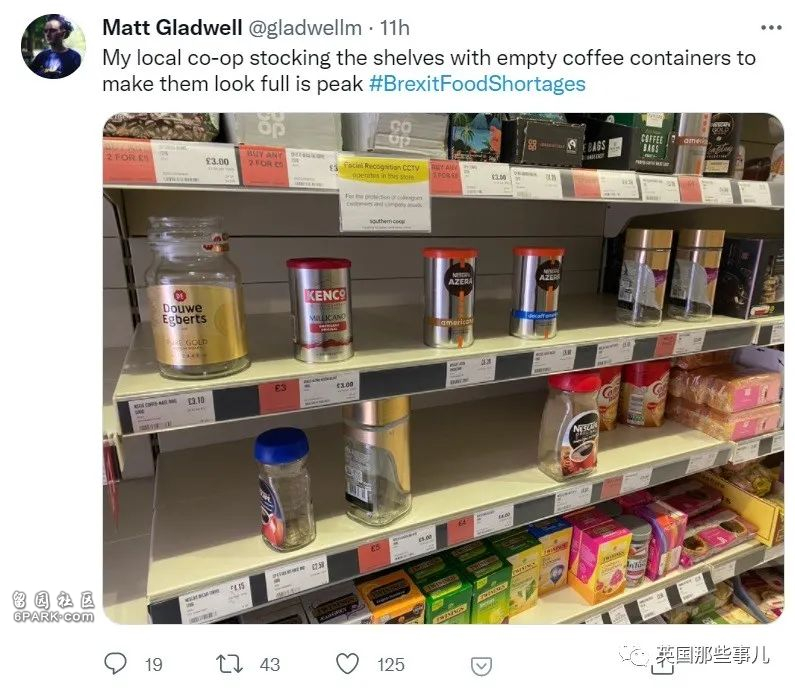Viewport: 795px width, 689px height.
Task: Click the tweet text about empty coffee containers
Action: [x=429, y=71]
